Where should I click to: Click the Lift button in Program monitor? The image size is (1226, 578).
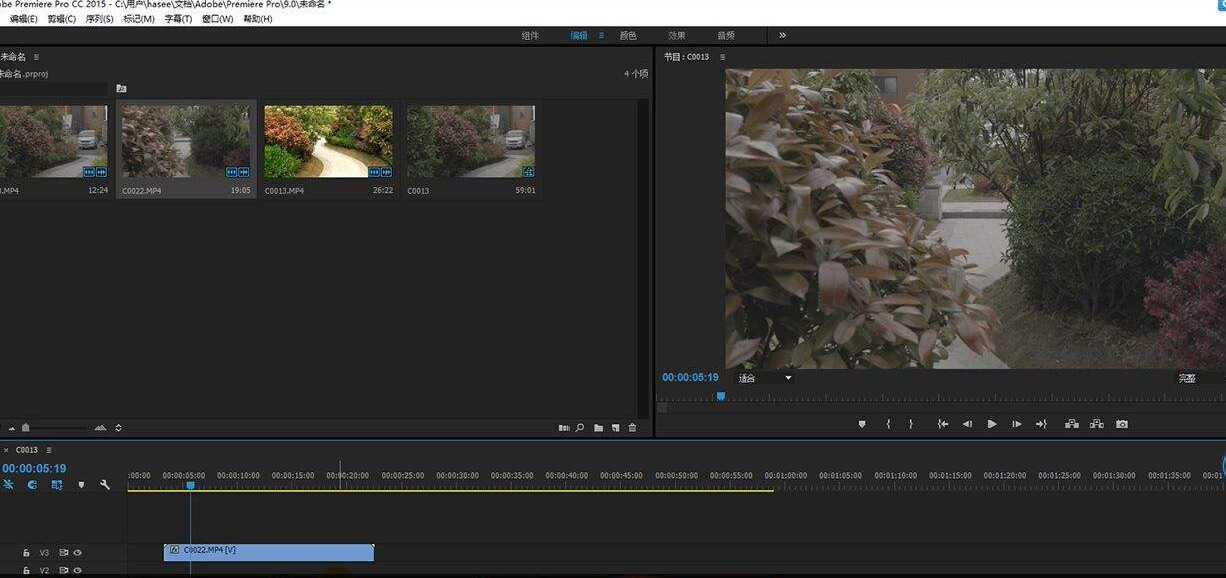click(1072, 424)
